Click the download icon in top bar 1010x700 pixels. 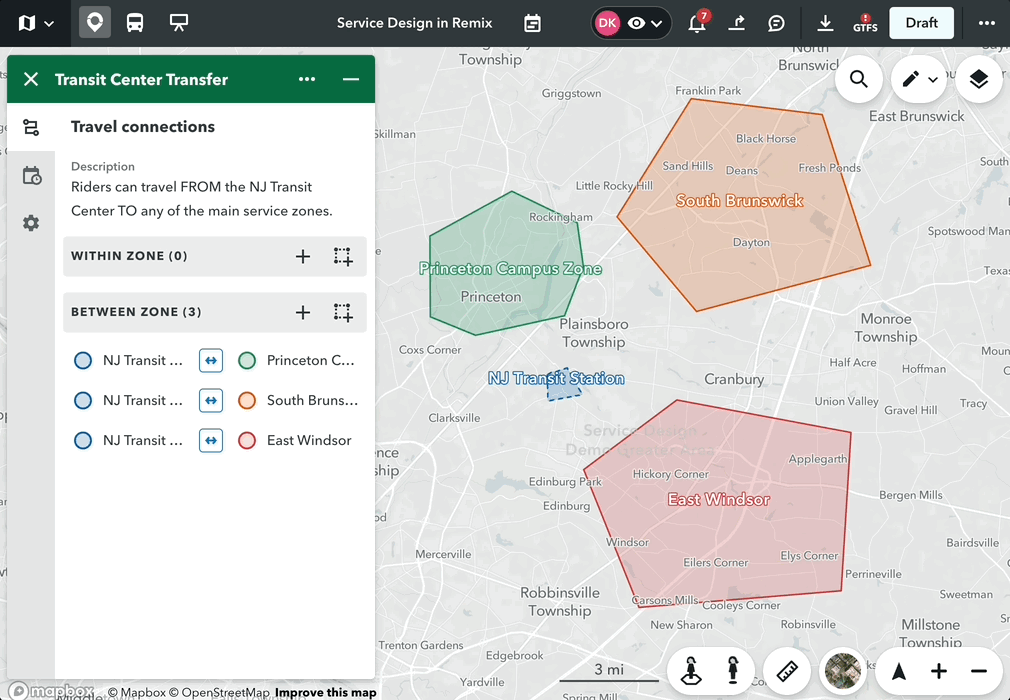[825, 23]
